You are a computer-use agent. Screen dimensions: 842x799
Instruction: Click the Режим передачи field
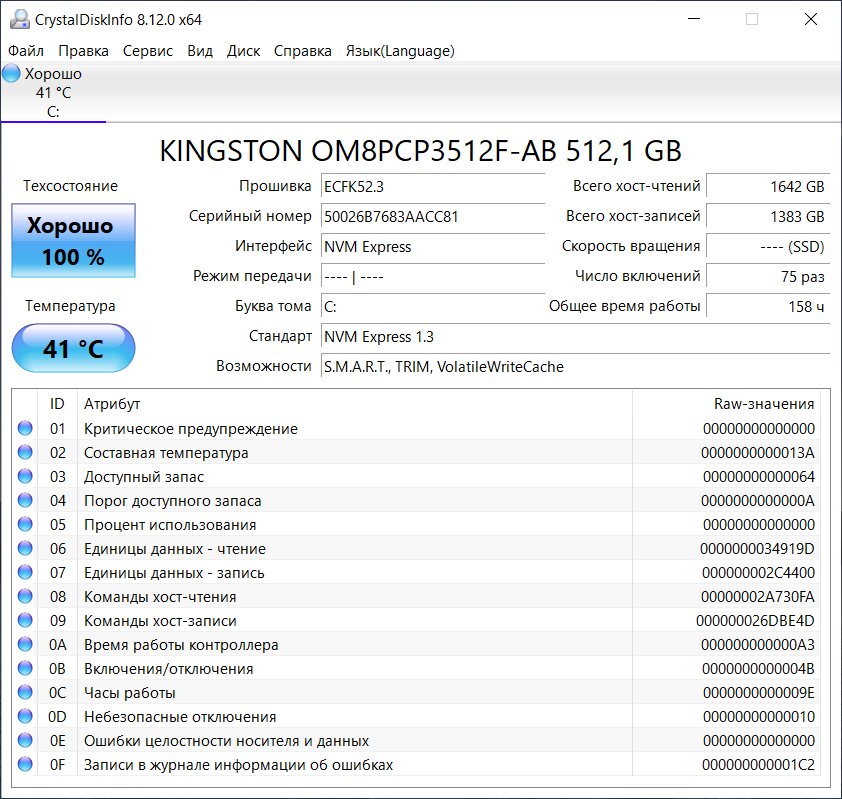[433, 277]
